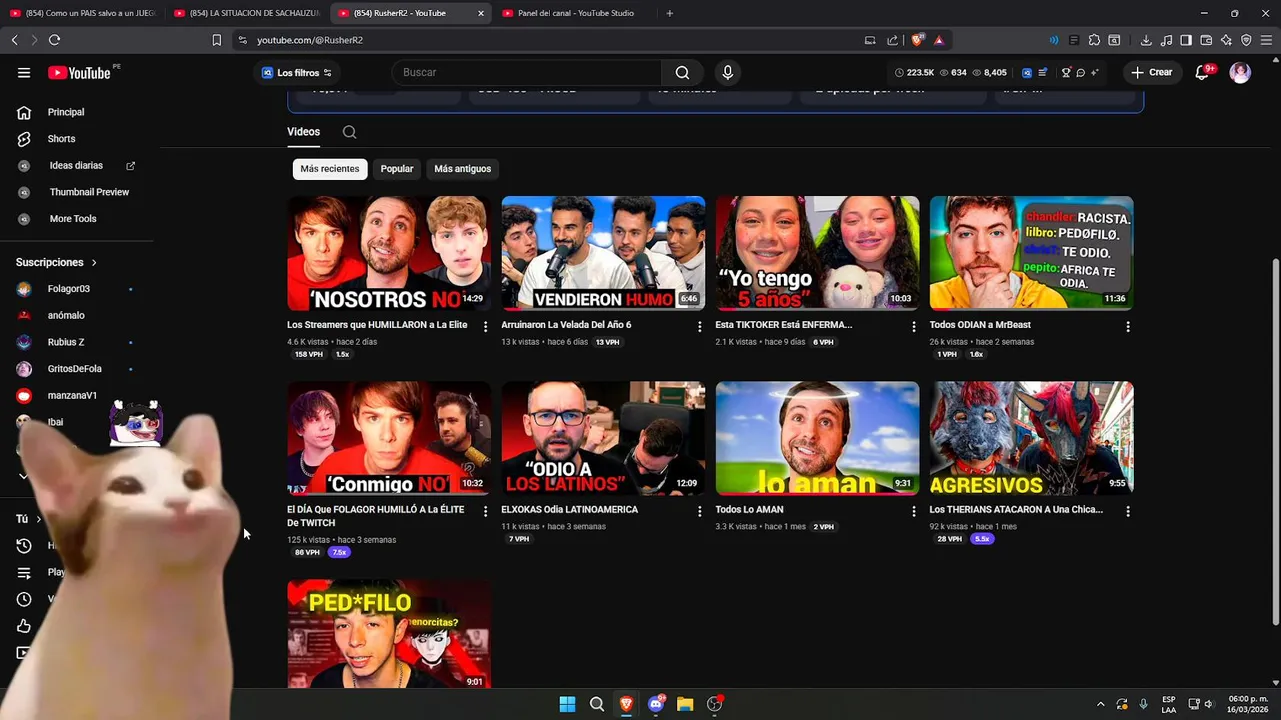Open options for Los THERIANS ATACARON video
This screenshot has height=720, width=1281.
pos(1128,511)
